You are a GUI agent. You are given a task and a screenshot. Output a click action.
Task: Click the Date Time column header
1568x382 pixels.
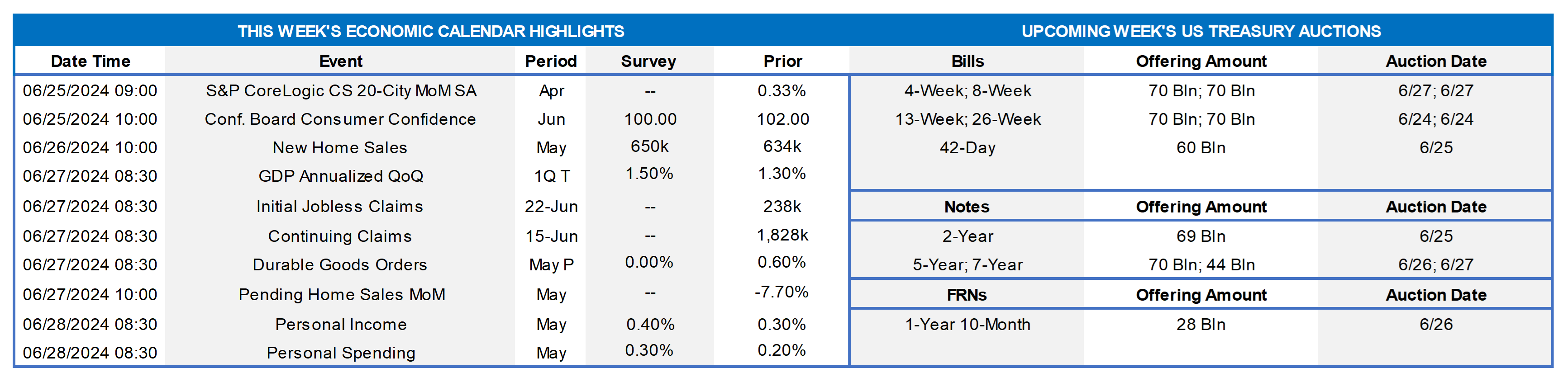pos(90,61)
